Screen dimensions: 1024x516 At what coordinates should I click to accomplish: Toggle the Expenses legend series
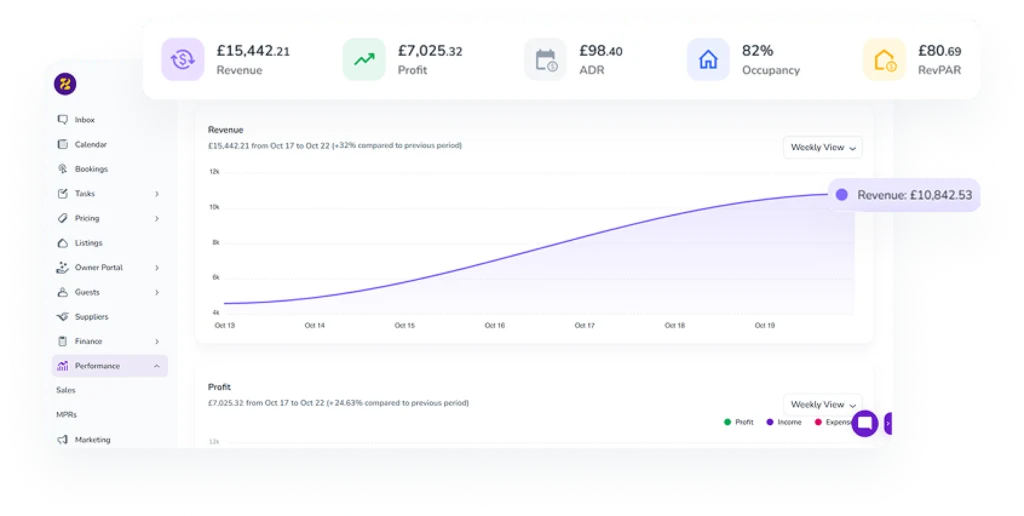click(x=832, y=422)
